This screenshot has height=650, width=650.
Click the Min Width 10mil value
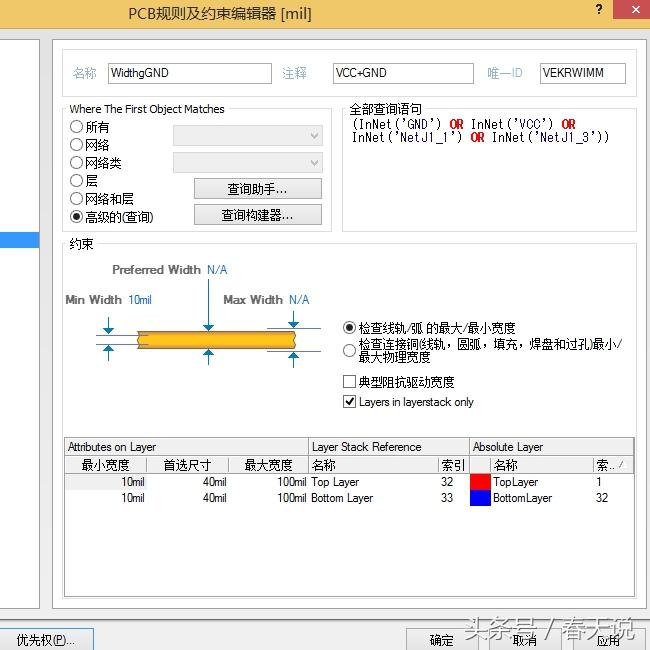tap(140, 299)
